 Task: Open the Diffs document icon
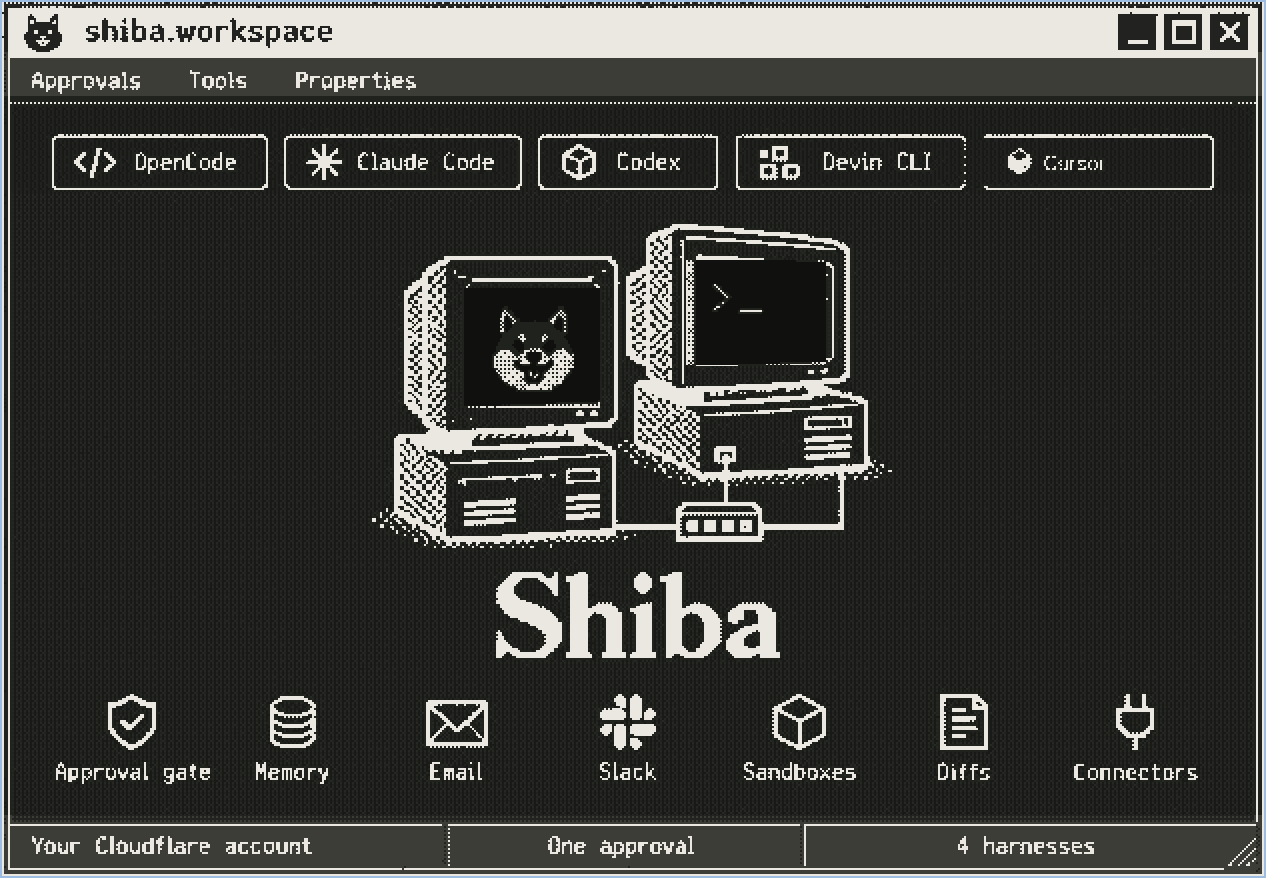point(964,722)
